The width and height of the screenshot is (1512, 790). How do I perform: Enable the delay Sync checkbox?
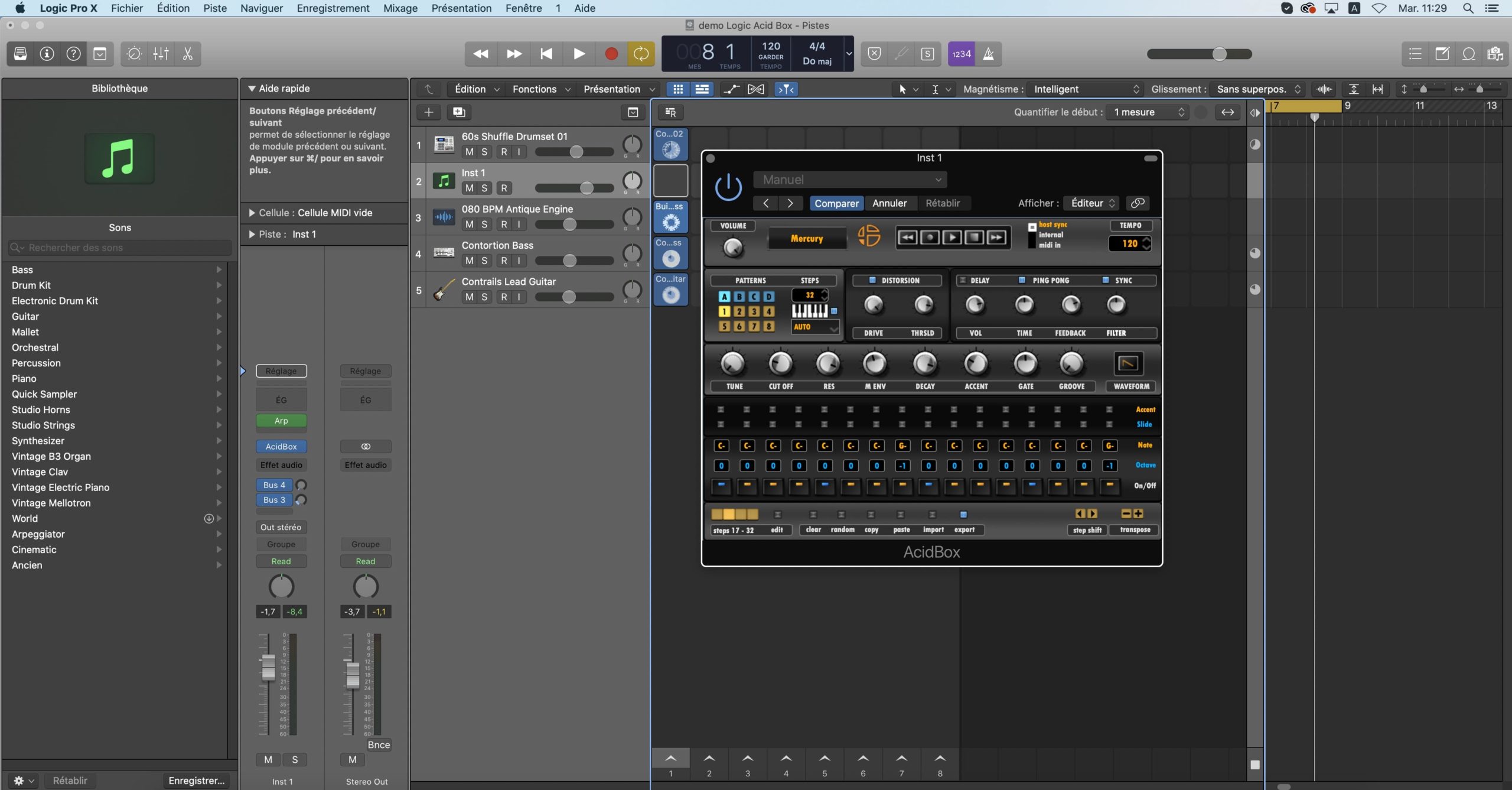[x=1105, y=280]
